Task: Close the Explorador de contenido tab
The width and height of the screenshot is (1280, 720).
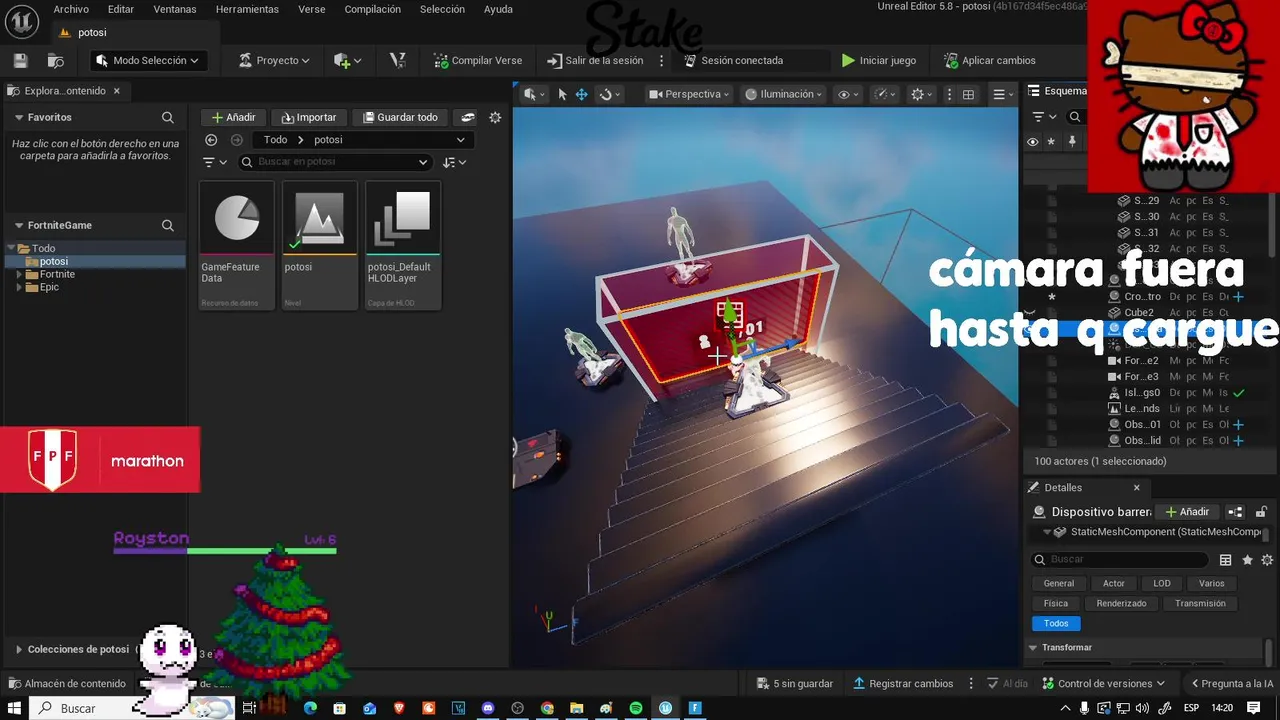Action: pos(117,90)
